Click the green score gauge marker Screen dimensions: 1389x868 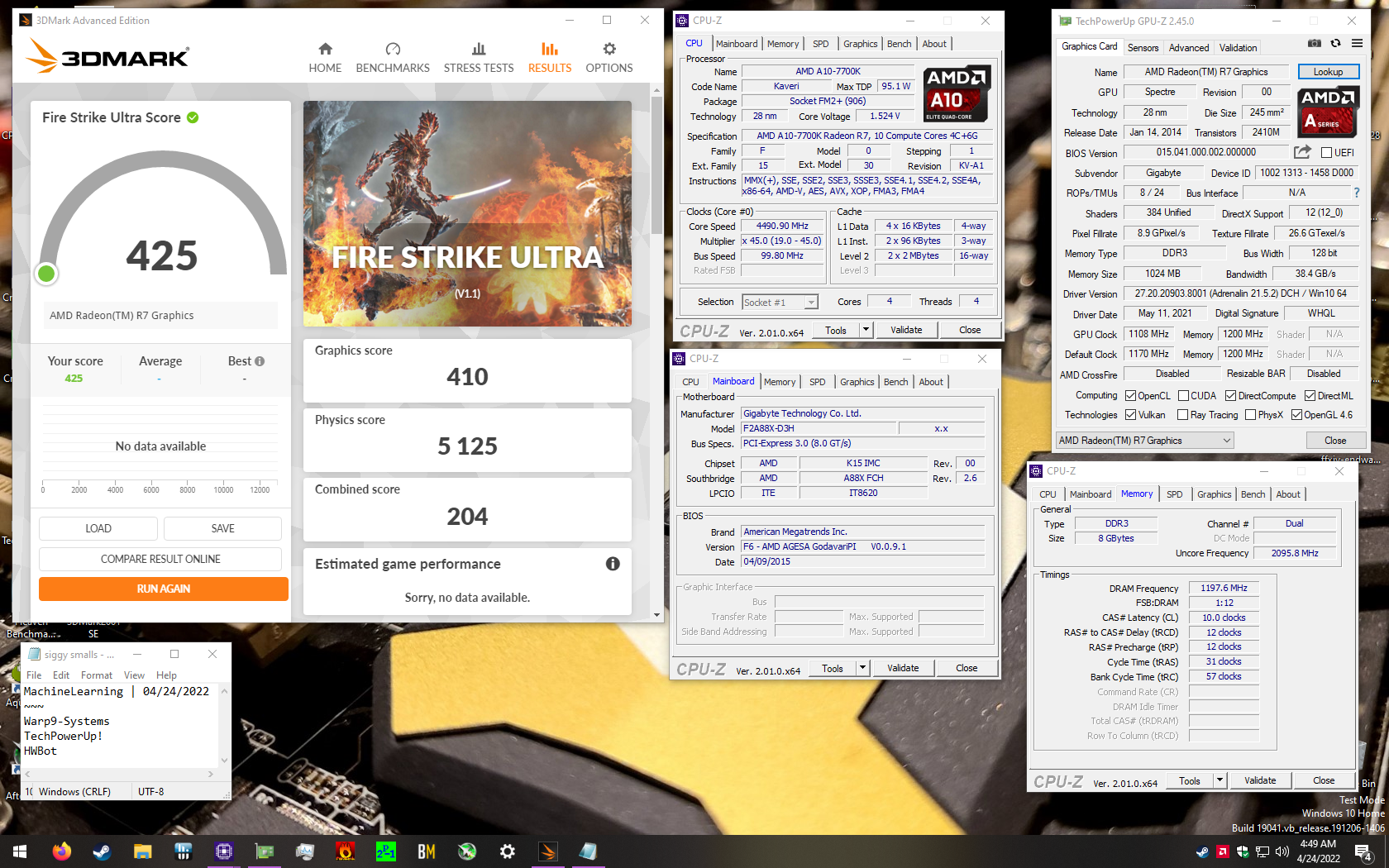(x=46, y=274)
